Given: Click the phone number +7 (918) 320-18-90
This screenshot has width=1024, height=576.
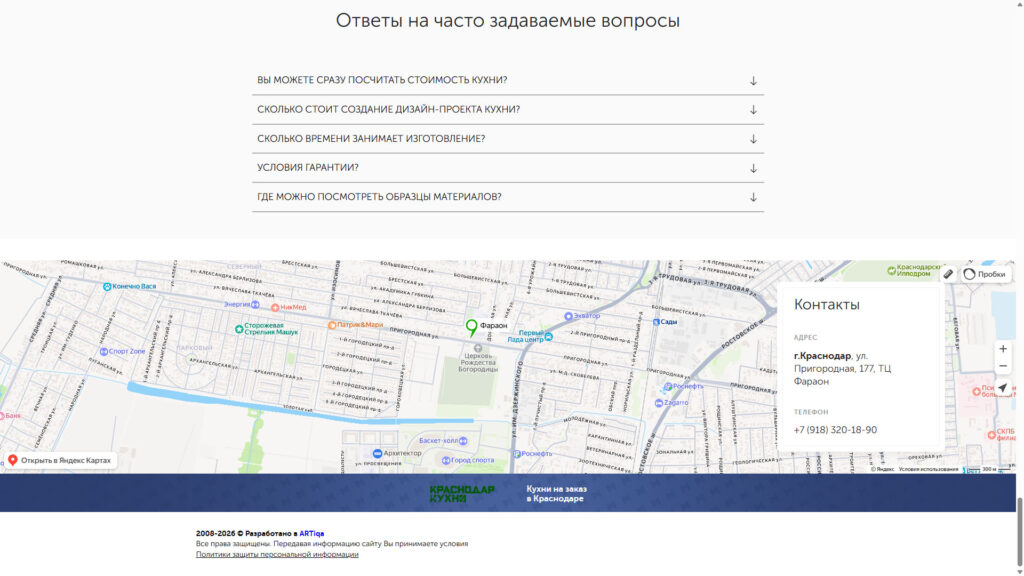Looking at the screenshot, I should pyautogui.click(x=835, y=430).
